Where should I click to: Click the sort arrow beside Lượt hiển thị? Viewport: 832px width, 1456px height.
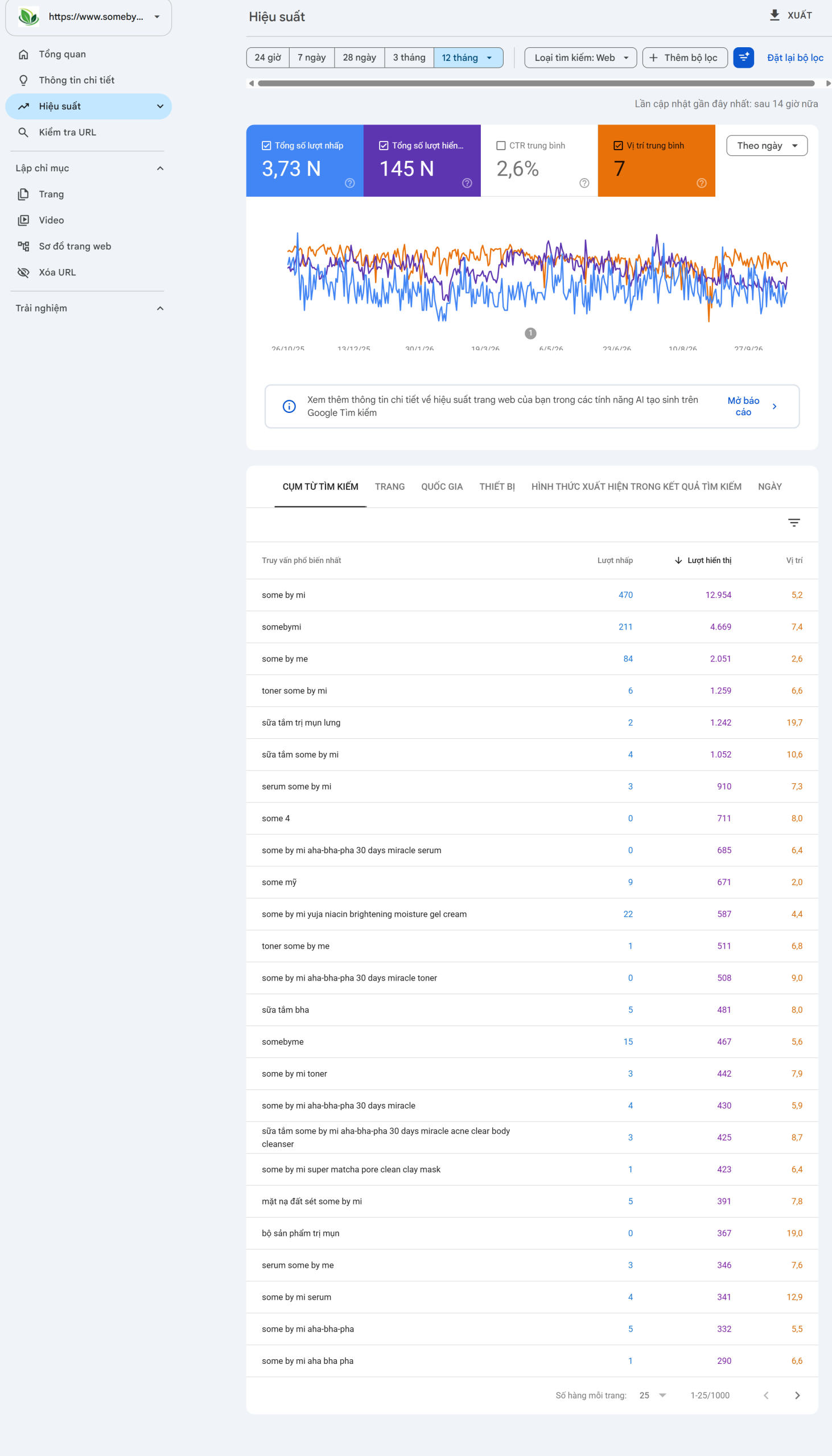[x=678, y=561]
